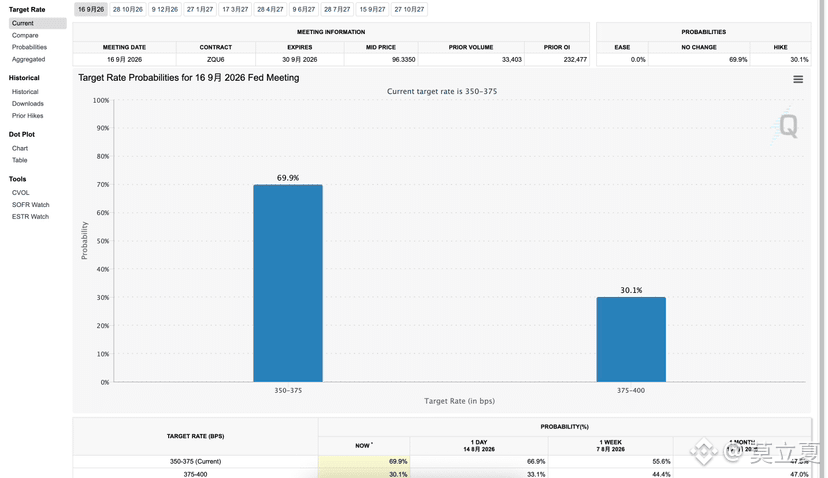
Task: Click the 33,403 prior volume cell
Action: tap(471, 60)
